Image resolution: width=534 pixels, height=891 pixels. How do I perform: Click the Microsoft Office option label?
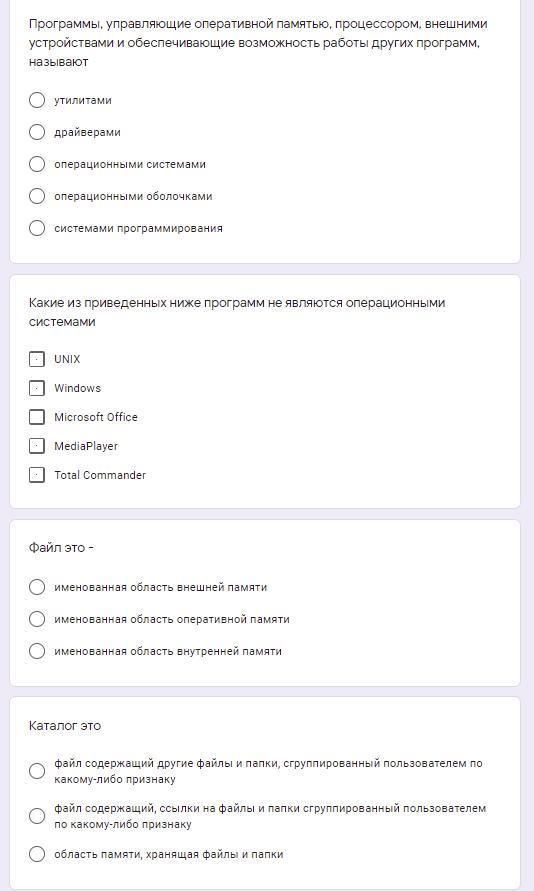[x=96, y=417]
